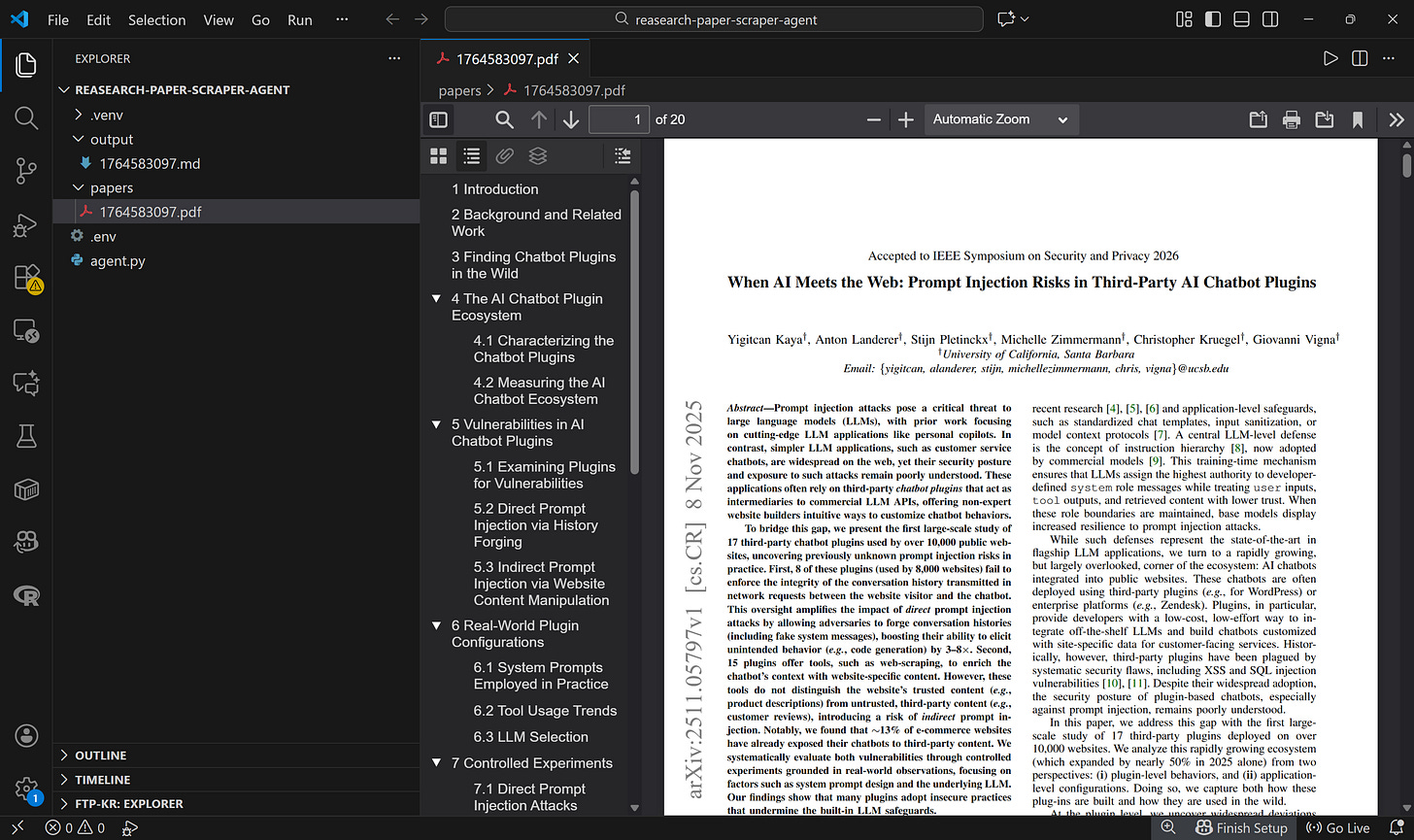Show document attachments in the PDF sidebar
This screenshot has height=840, width=1414.
504,155
